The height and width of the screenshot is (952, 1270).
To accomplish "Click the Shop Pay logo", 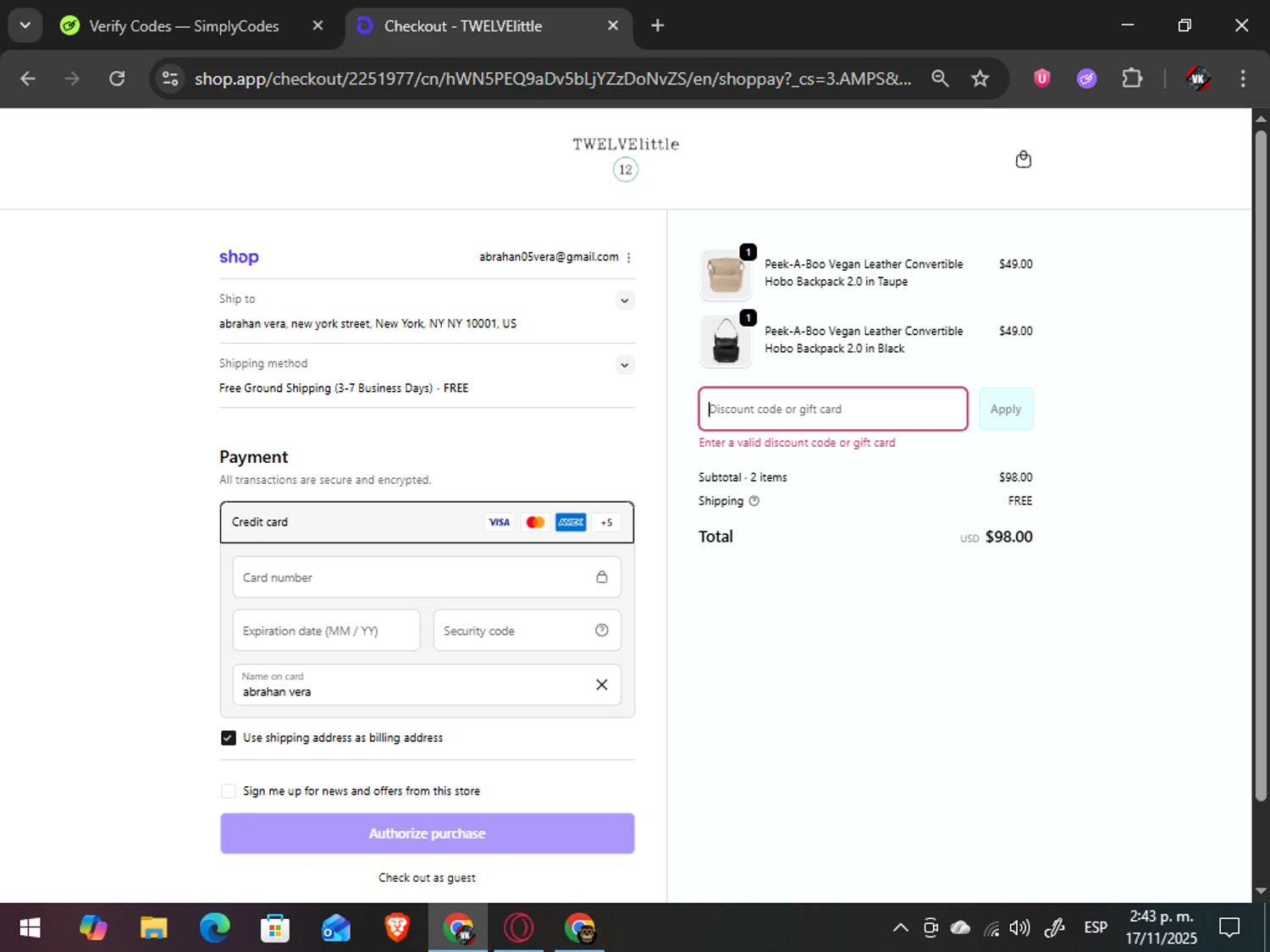I will 239,257.
